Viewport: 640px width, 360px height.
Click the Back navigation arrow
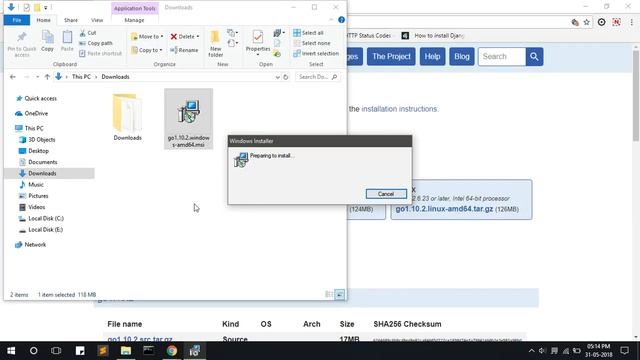tap(13, 77)
